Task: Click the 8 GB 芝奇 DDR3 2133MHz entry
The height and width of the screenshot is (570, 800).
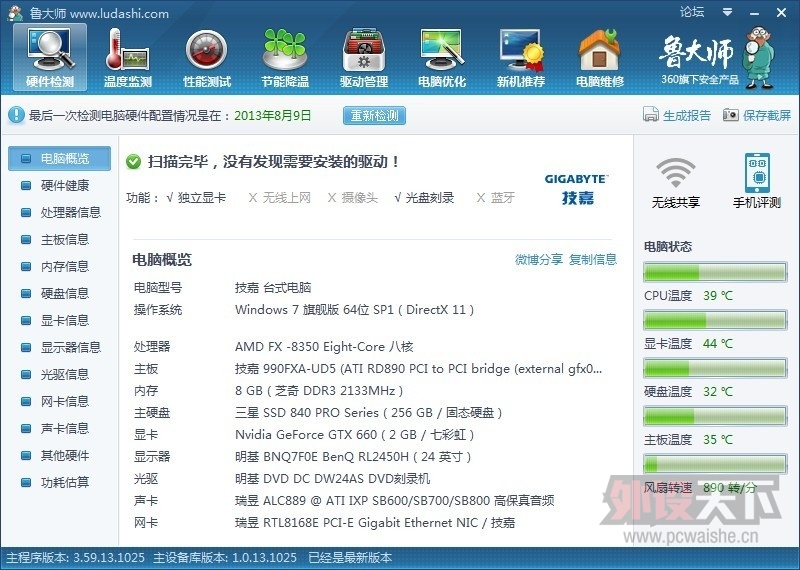Action: 319,391
